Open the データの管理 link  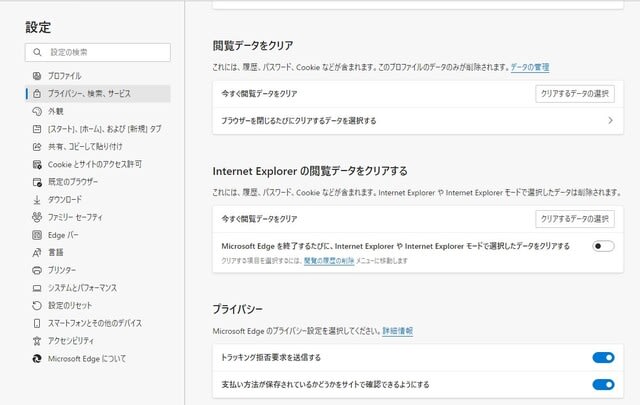pos(530,67)
